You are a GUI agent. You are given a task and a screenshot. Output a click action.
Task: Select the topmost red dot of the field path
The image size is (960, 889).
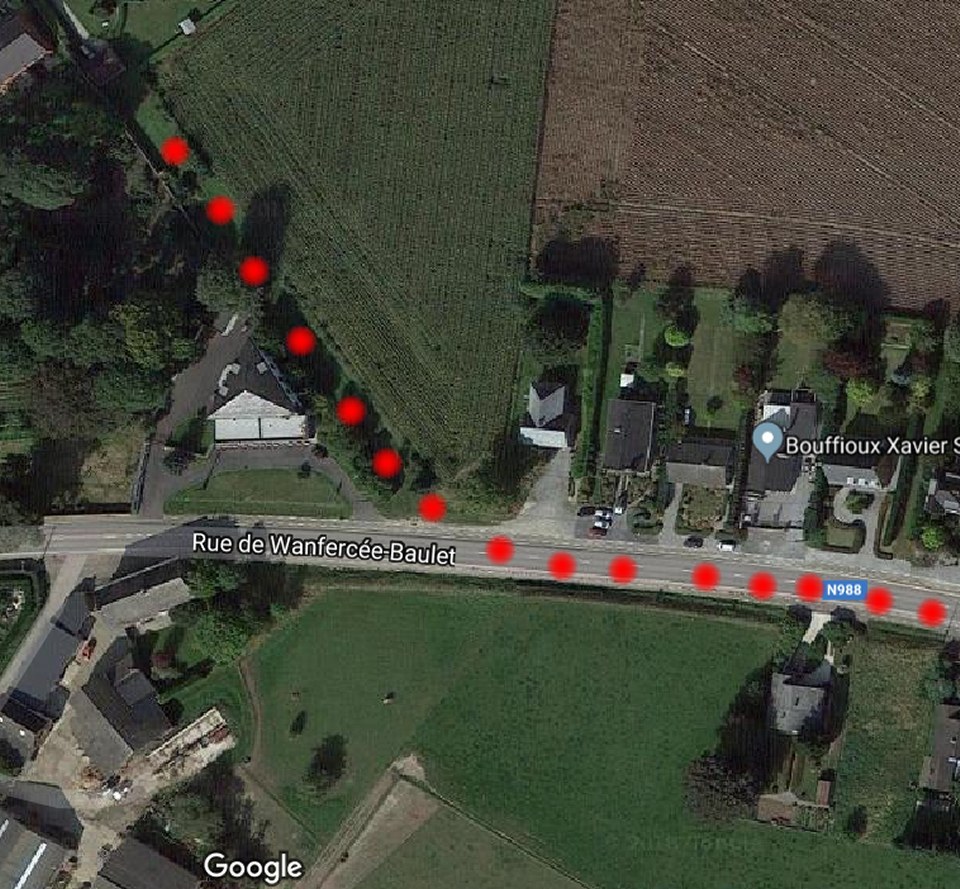(175, 151)
